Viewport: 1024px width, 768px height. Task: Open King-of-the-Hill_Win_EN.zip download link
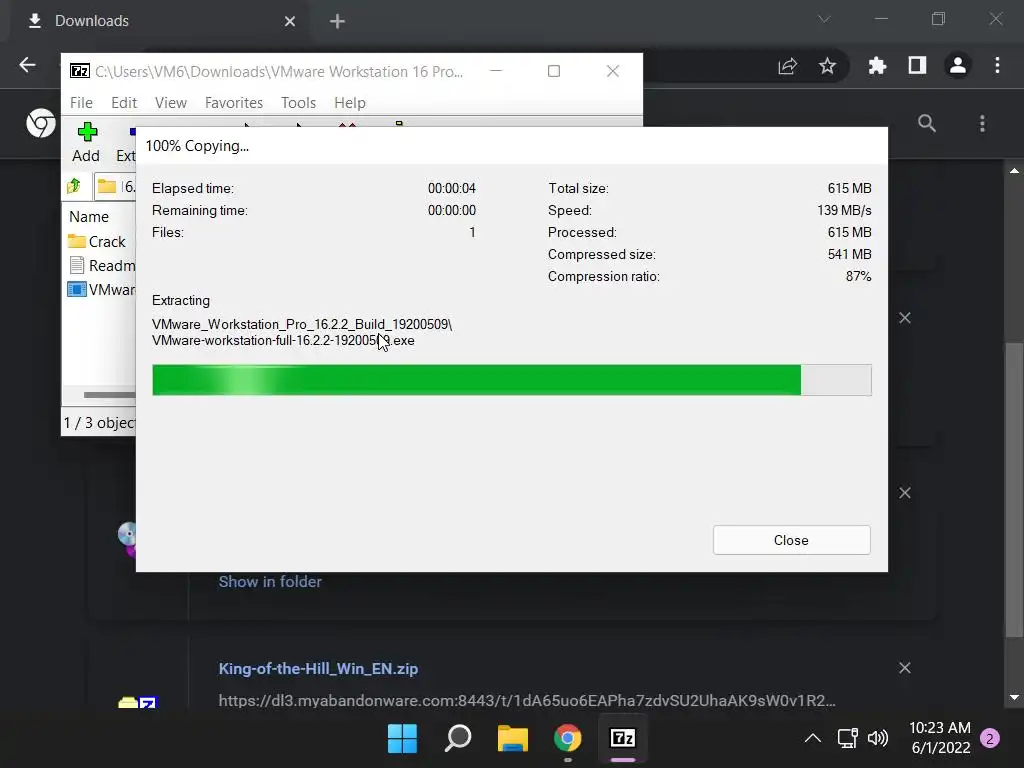click(x=318, y=668)
